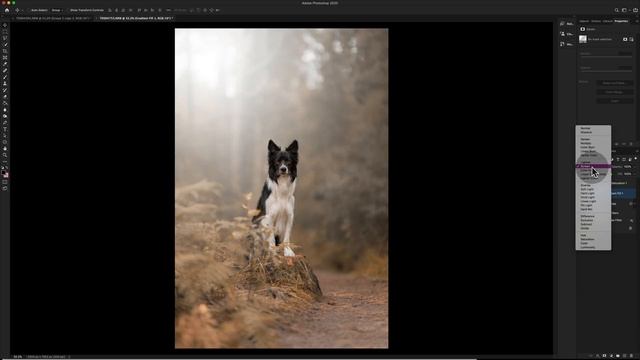Select the Lasso tool
640x360 pixels.
point(5,38)
